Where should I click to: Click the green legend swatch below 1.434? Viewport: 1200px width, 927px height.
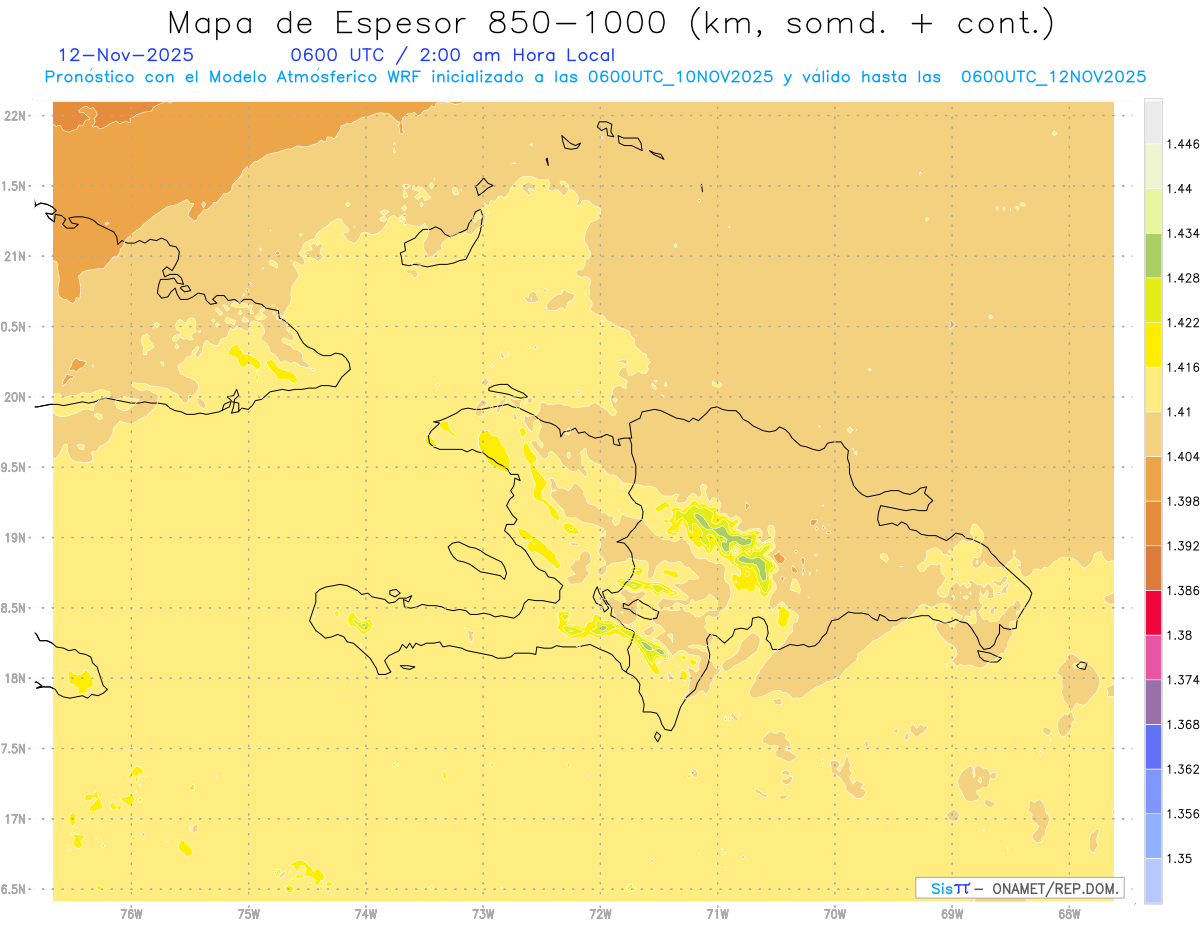(x=1153, y=255)
